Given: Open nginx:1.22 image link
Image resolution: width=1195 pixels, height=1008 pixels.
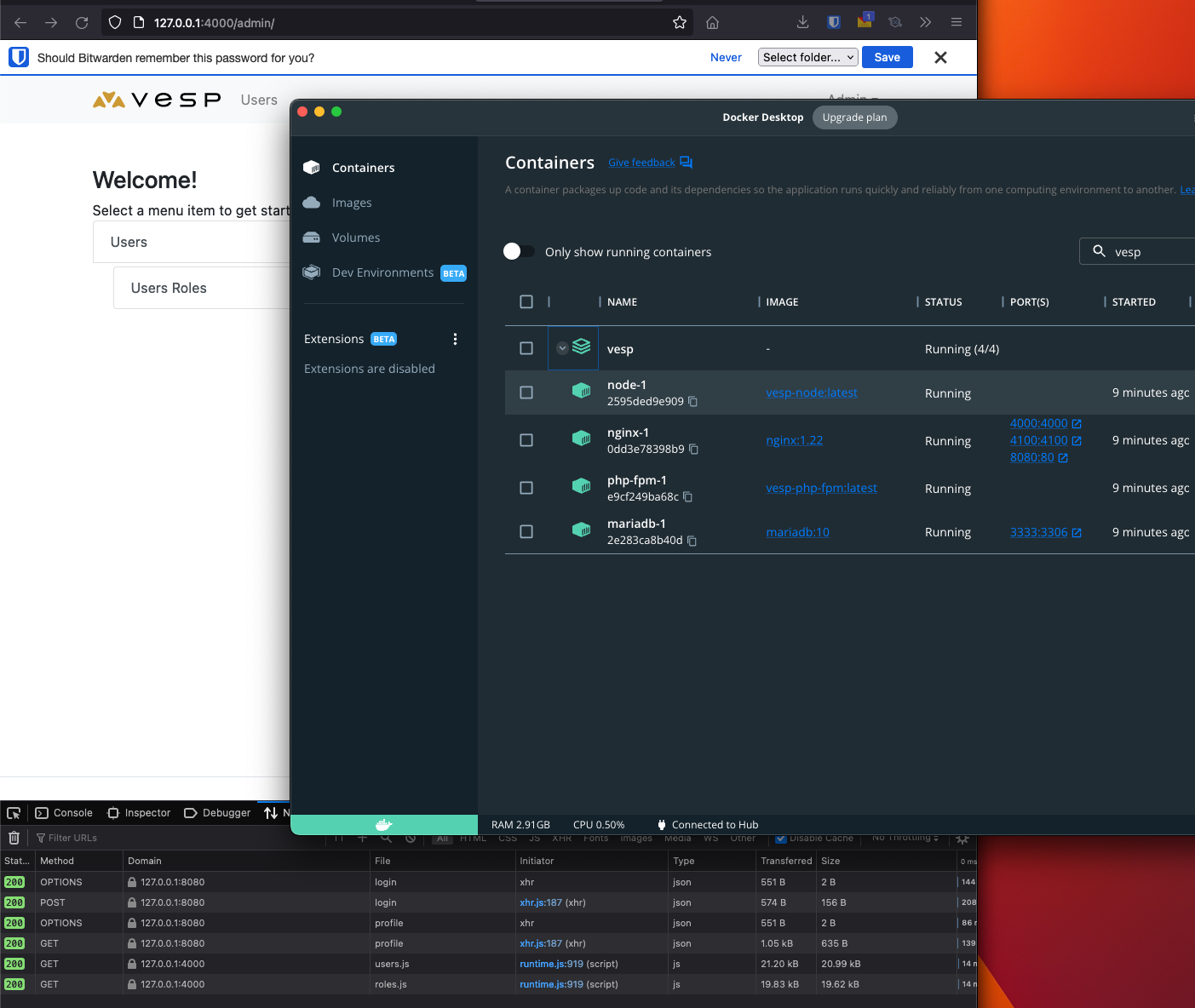Looking at the screenshot, I should (795, 440).
